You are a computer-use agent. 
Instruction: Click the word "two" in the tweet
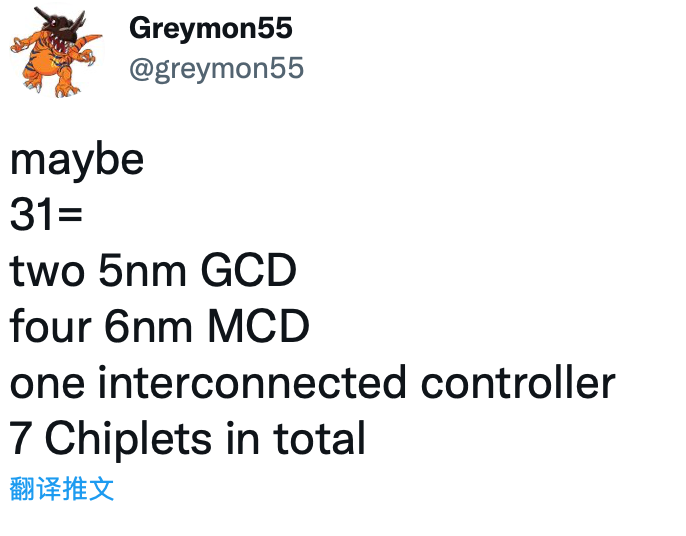click(x=47, y=271)
